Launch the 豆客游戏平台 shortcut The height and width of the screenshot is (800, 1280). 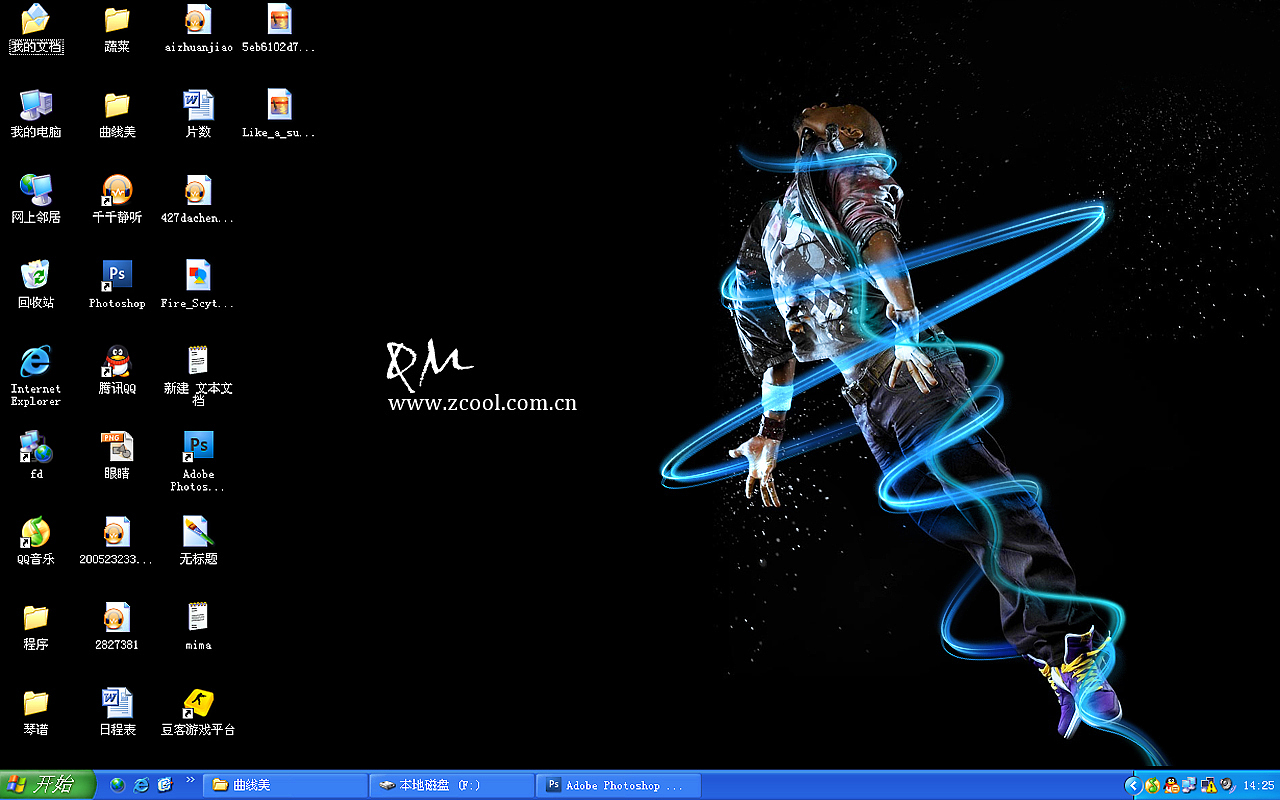(198, 712)
